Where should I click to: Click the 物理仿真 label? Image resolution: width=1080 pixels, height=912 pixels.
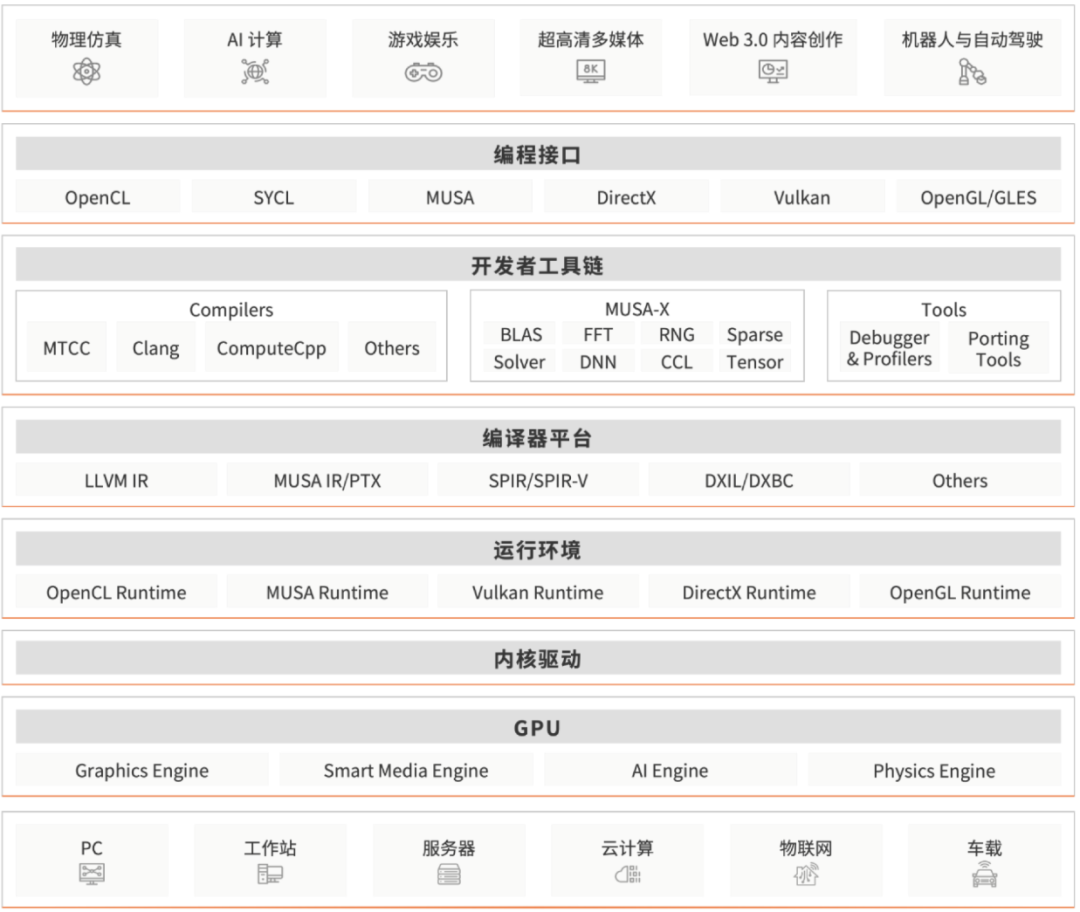pos(87,39)
